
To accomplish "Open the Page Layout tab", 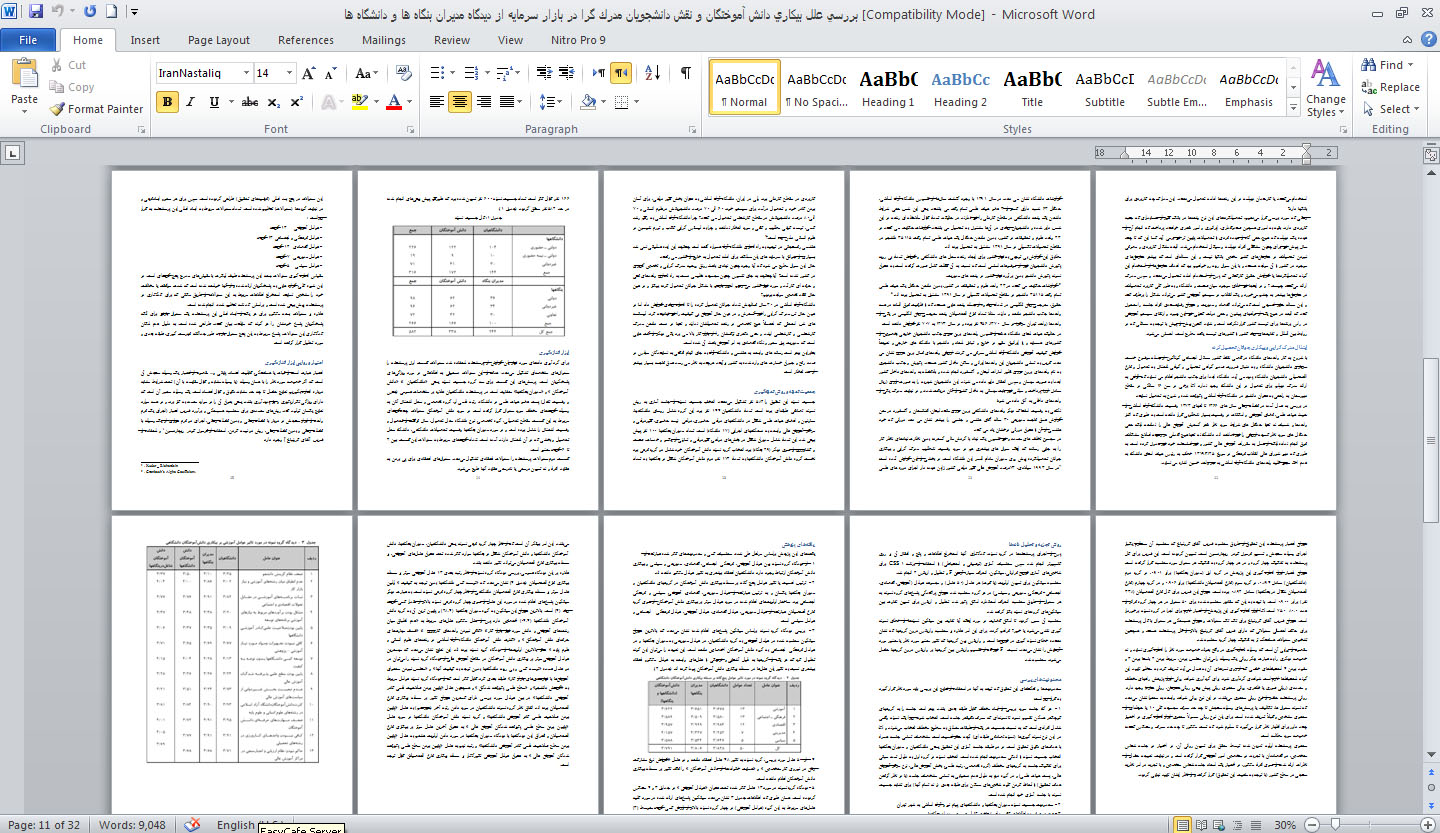I will coord(219,40).
